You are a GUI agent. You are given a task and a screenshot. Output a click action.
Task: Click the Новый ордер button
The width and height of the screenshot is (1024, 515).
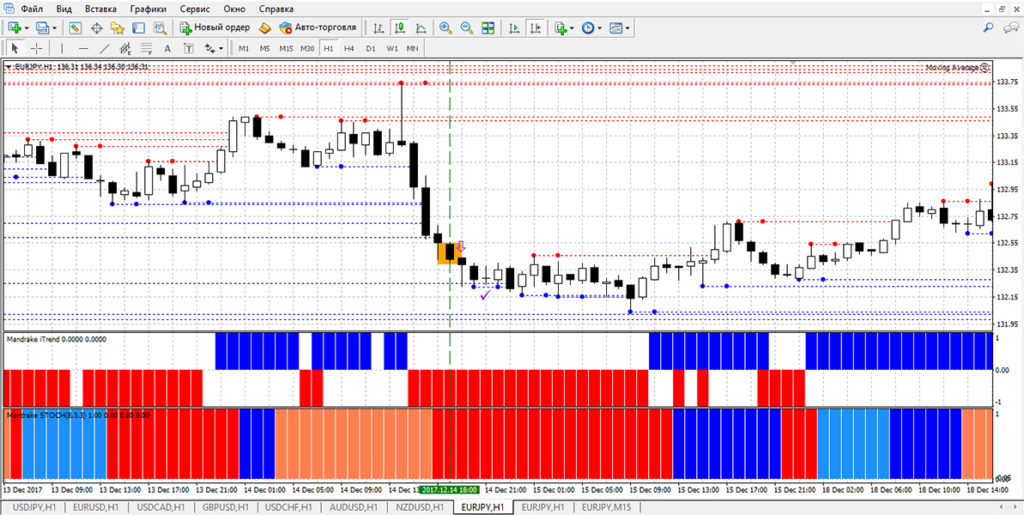click(x=214, y=28)
